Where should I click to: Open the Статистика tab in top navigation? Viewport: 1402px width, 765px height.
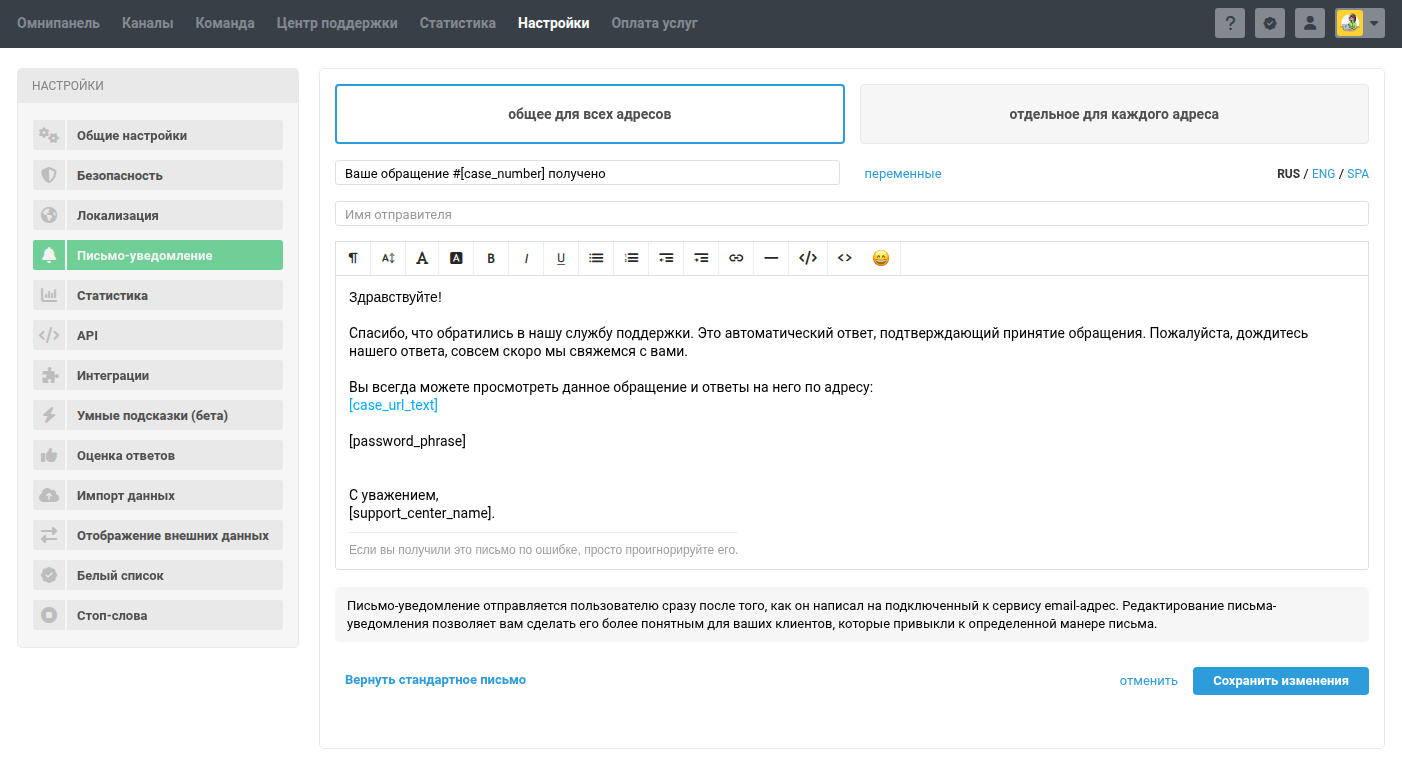pyautogui.click(x=457, y=23)
